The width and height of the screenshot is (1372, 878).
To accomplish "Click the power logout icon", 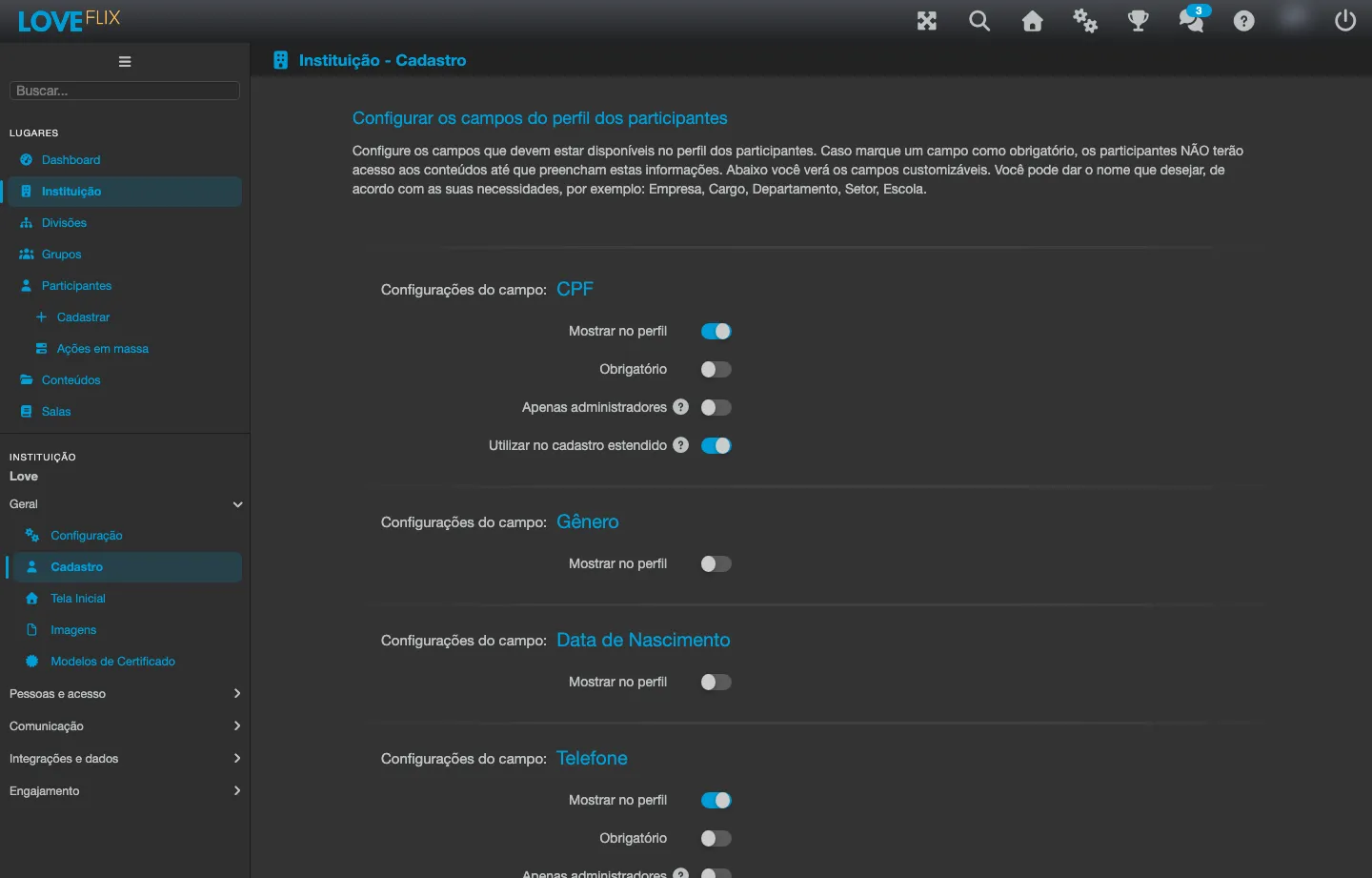I will tap(1345, 20).
